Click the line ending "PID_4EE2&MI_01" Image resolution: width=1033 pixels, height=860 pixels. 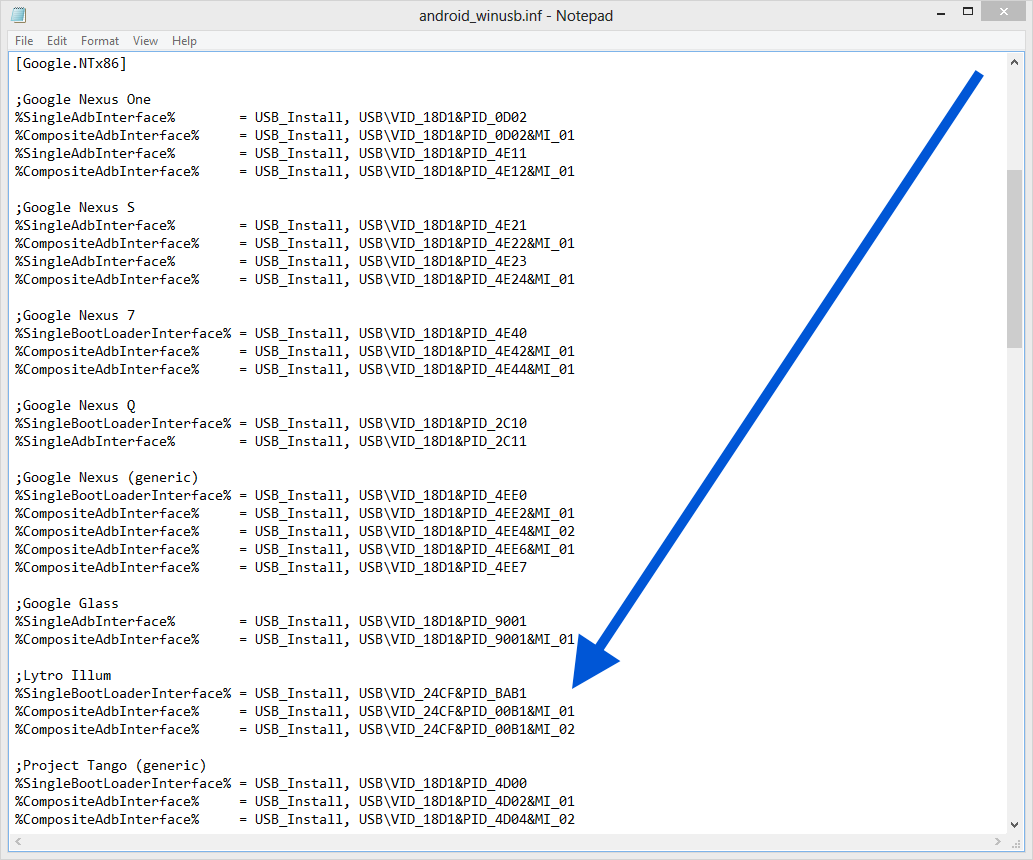click(x=294, y=513)
